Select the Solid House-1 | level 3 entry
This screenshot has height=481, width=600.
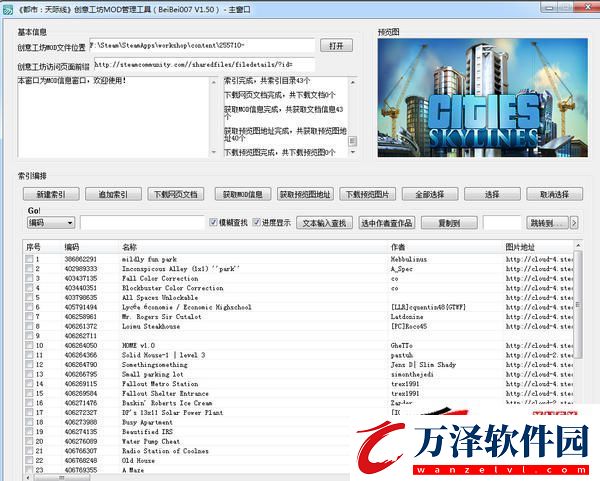point(163,355)
